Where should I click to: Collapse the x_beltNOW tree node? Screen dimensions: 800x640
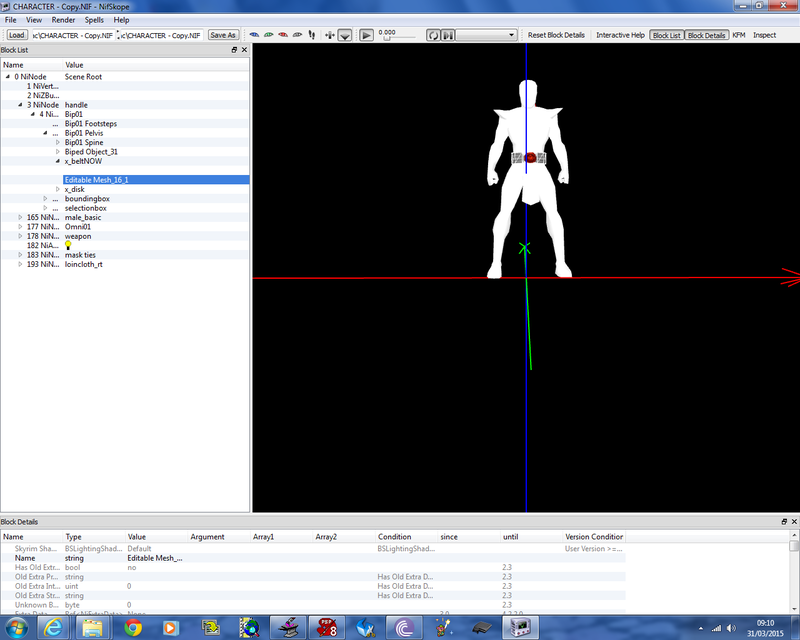[x=58, y=161]
